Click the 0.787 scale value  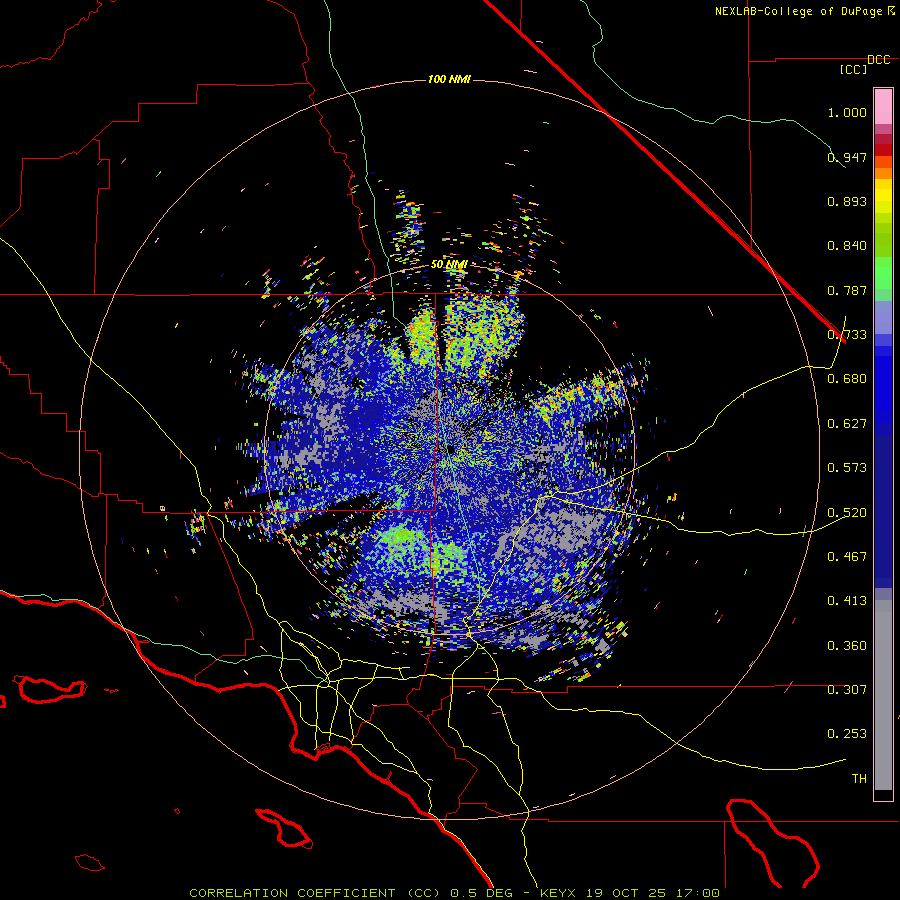(847, 290)
